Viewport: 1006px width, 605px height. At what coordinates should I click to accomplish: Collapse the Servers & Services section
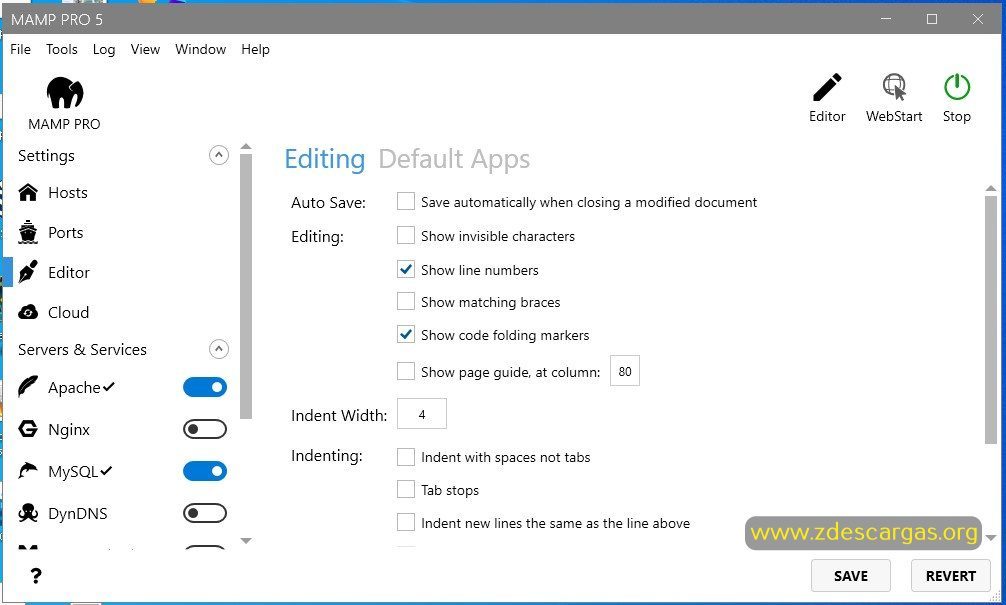click(x=219, y=349)
